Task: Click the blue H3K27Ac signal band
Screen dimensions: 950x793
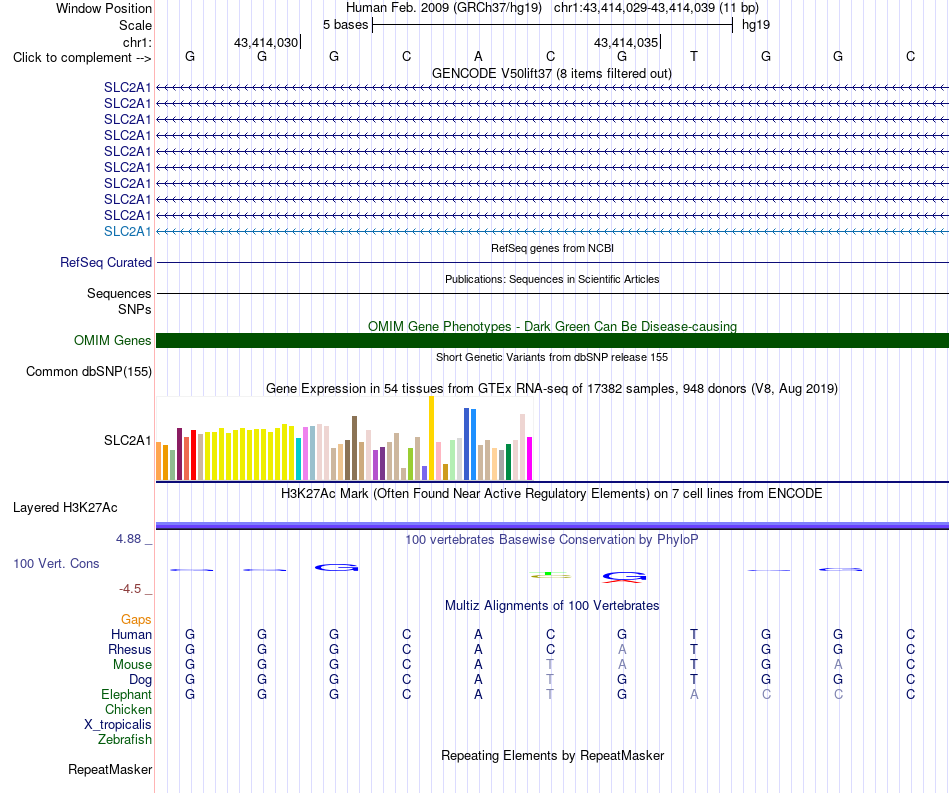Action: (x=552, y=525)
